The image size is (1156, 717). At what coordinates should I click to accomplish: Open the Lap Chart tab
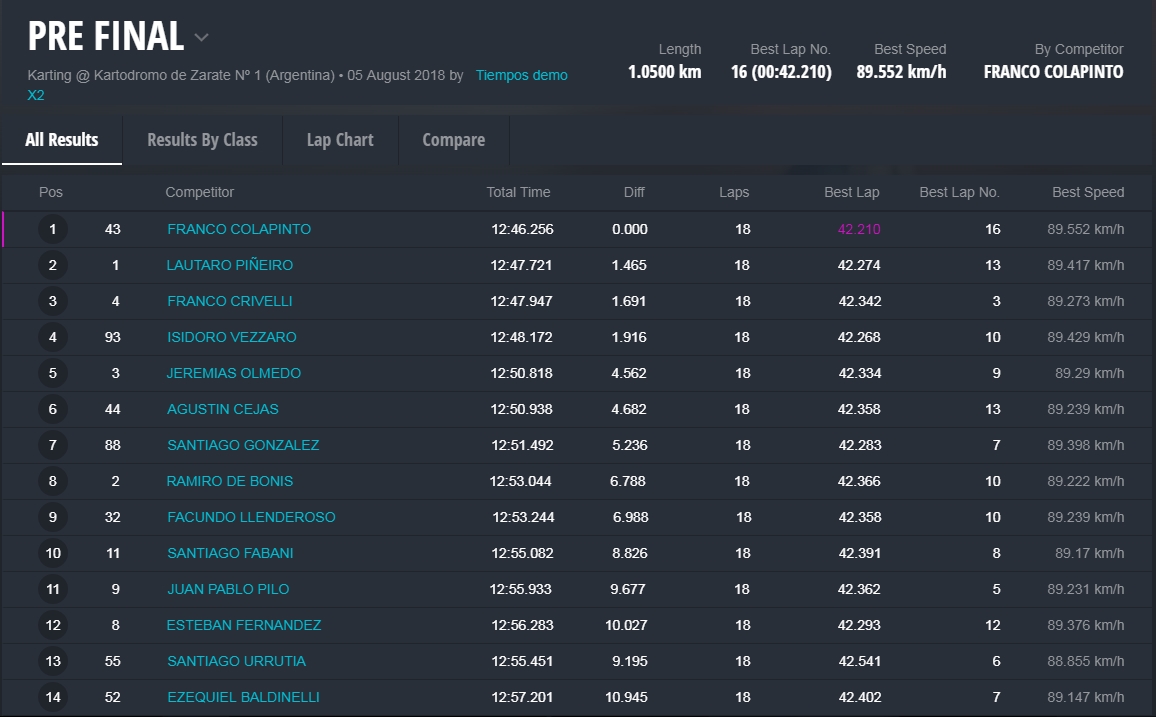click(340, 140)
